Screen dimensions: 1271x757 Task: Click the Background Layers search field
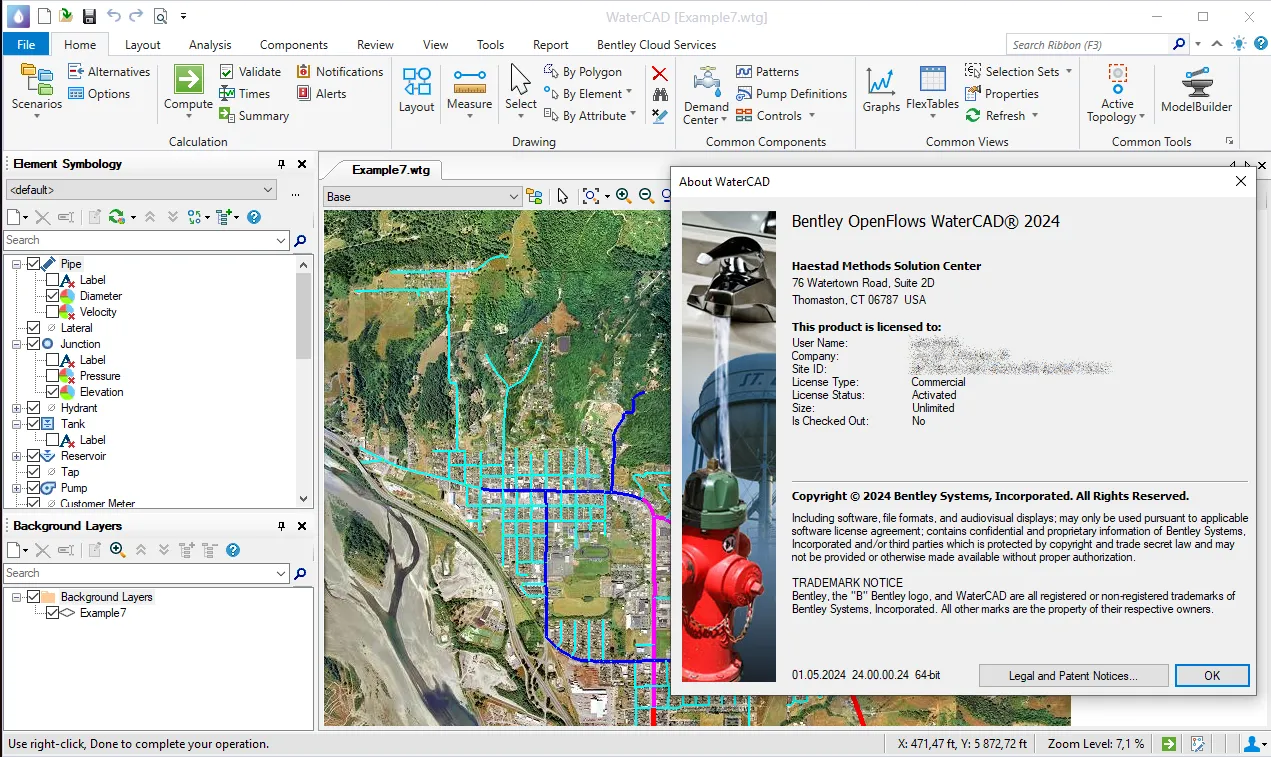[138, 573]
